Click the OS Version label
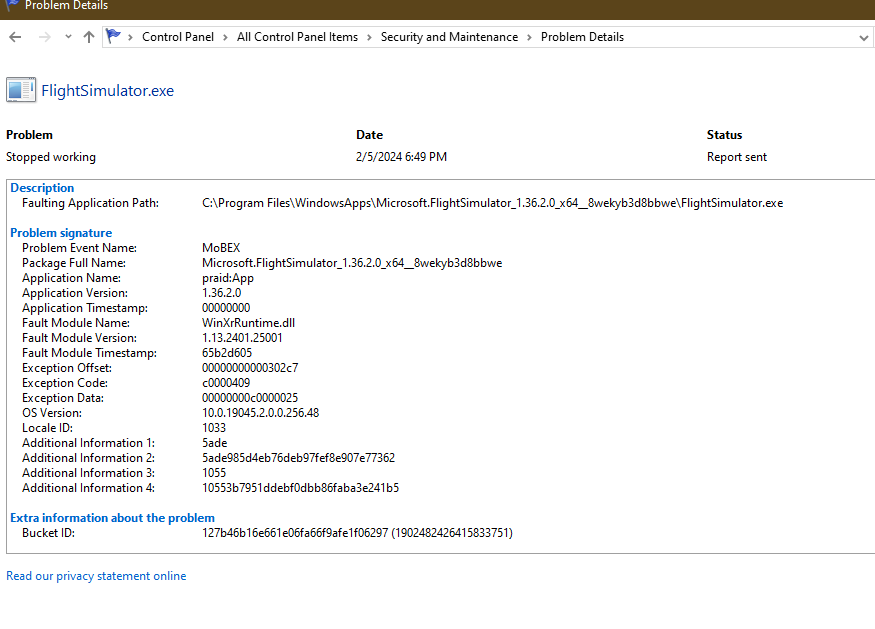Image resolution: width=875 pixels, height=629 pixels. 52,413
